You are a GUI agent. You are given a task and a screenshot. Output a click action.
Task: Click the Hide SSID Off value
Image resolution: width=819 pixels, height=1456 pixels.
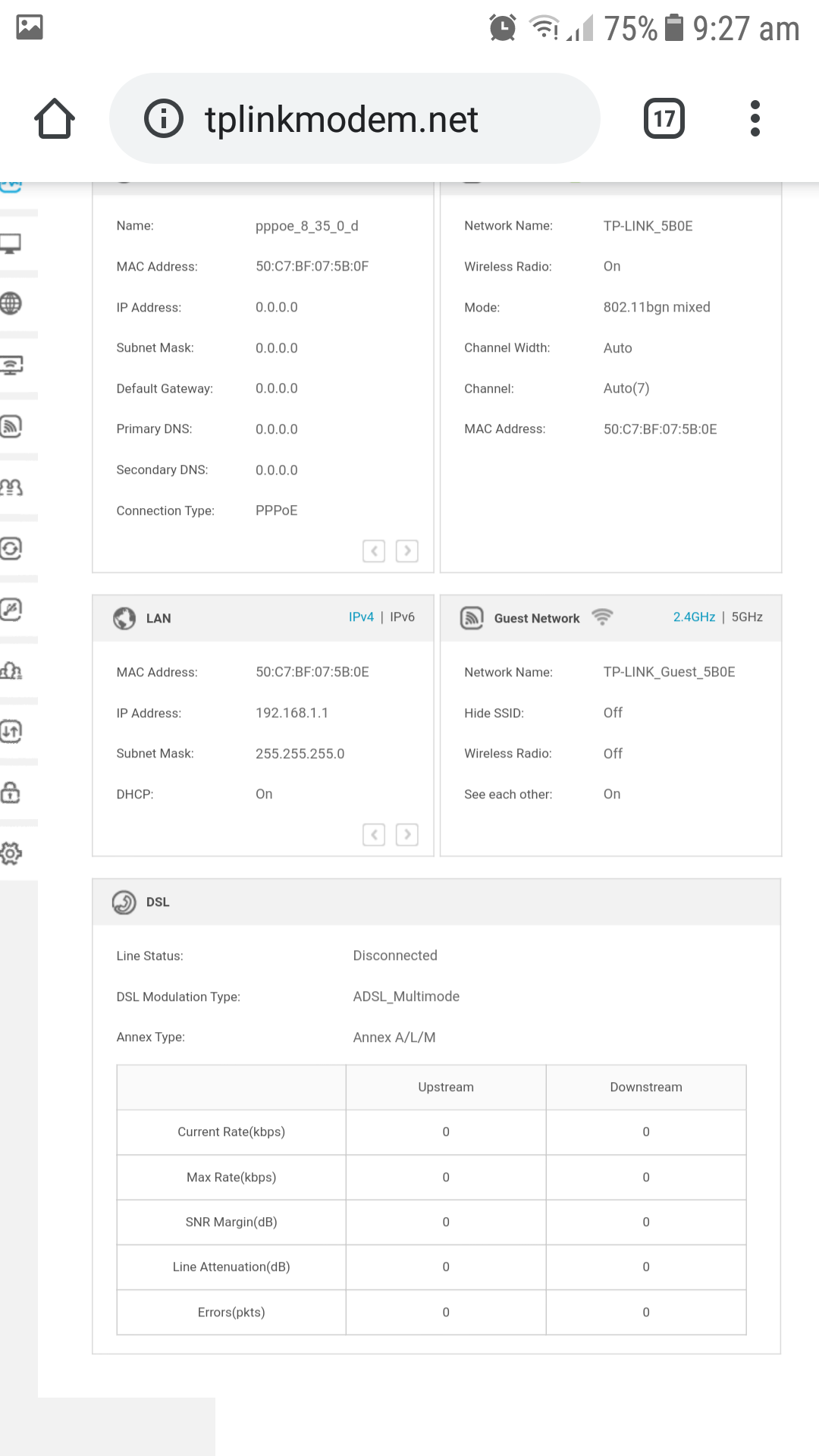pyautogui.click(x=613, y=713)
